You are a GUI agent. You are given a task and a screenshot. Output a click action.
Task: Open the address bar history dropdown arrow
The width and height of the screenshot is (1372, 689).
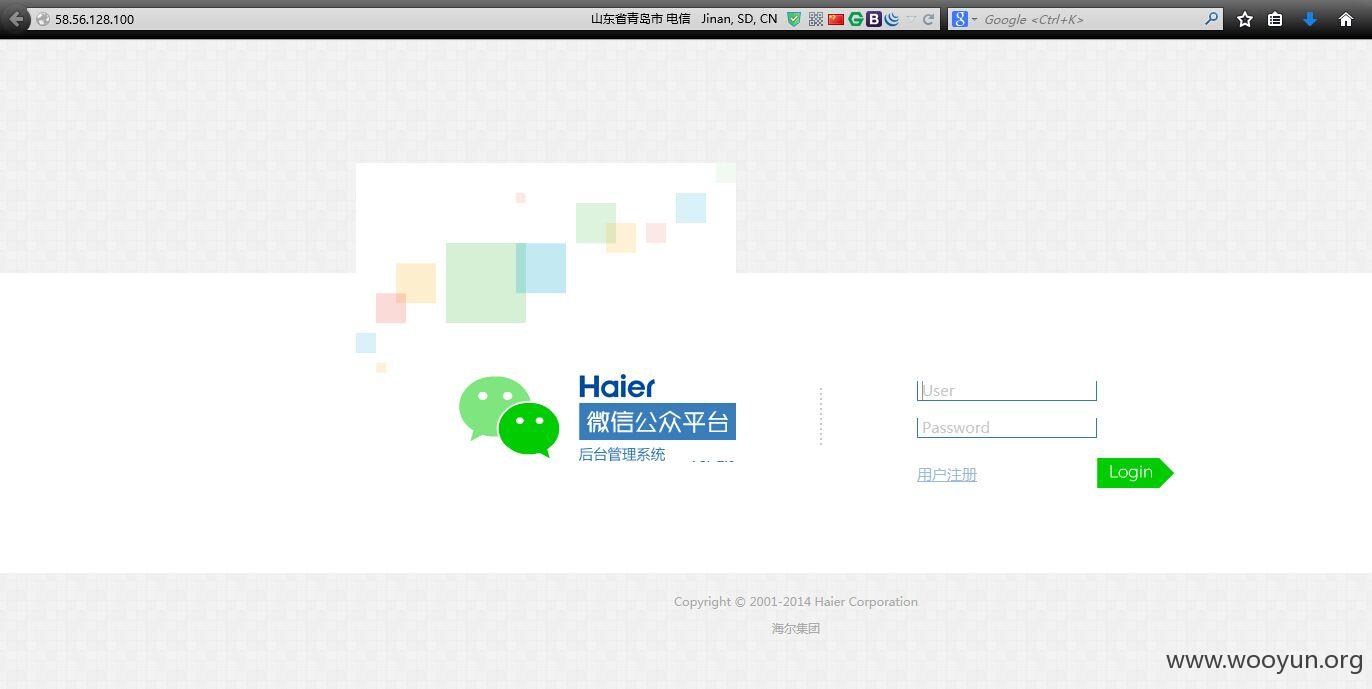coord(911,19)
